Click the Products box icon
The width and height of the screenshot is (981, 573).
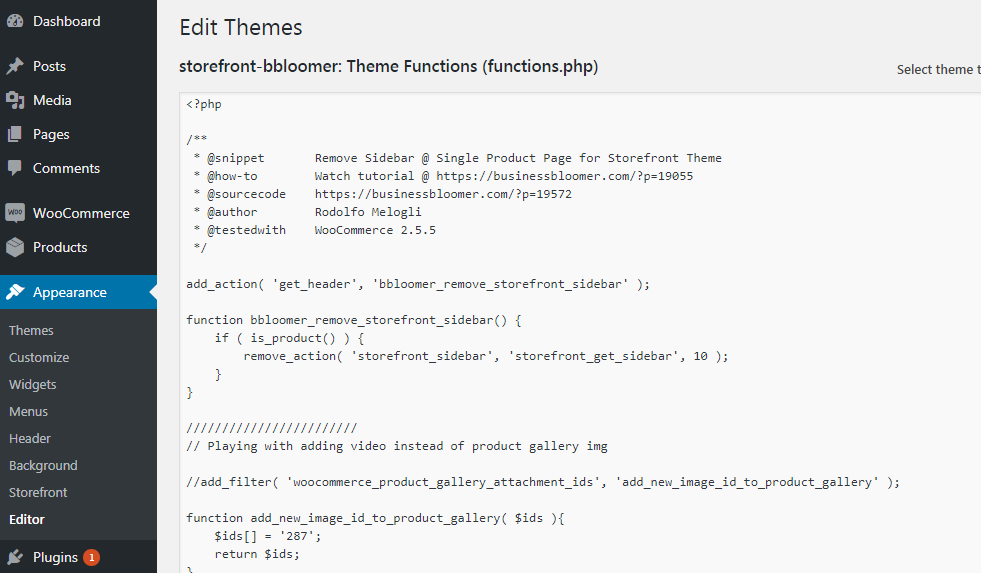15,247
